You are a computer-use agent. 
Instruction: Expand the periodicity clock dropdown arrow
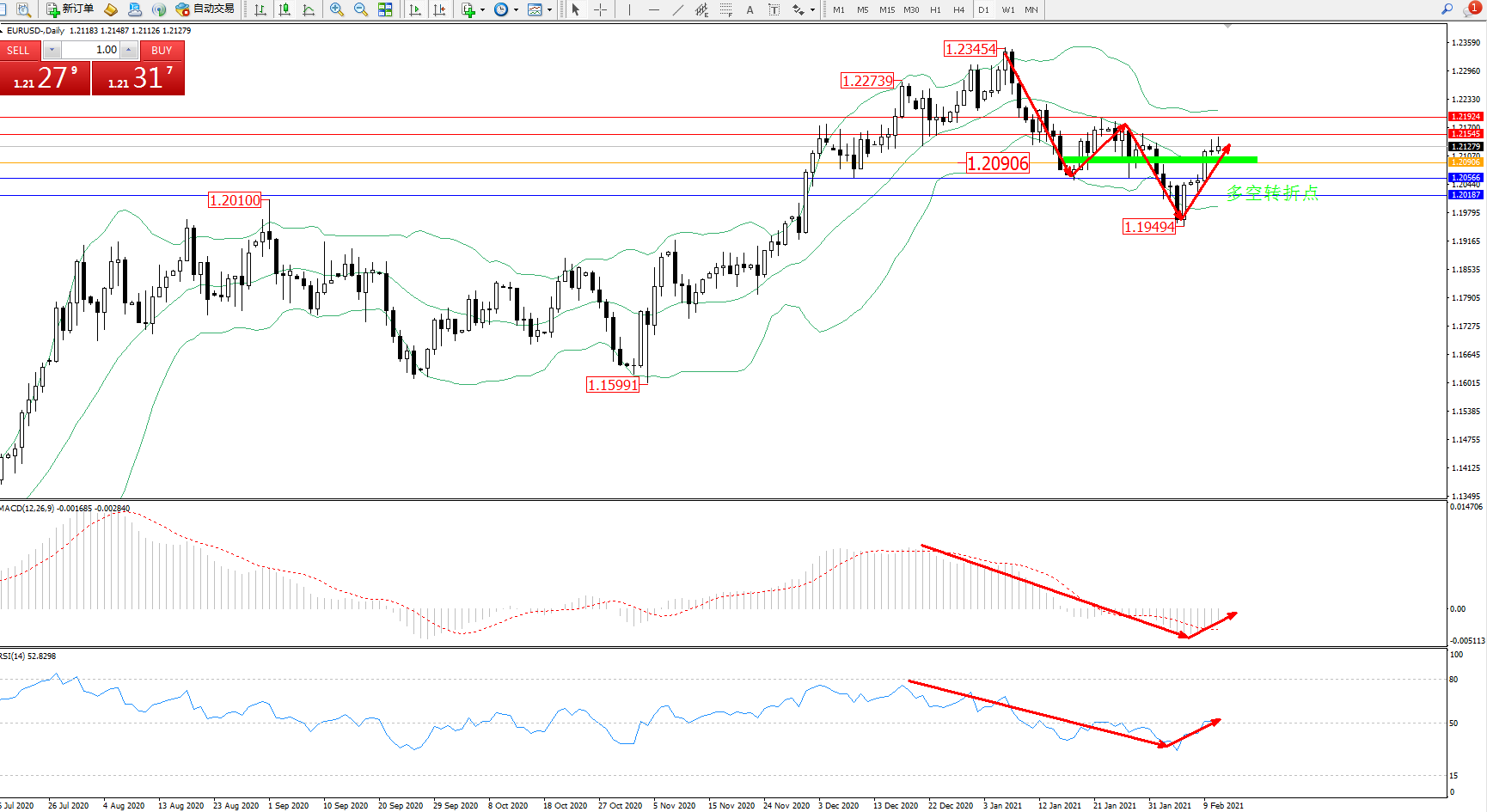(x=516, y=10)
